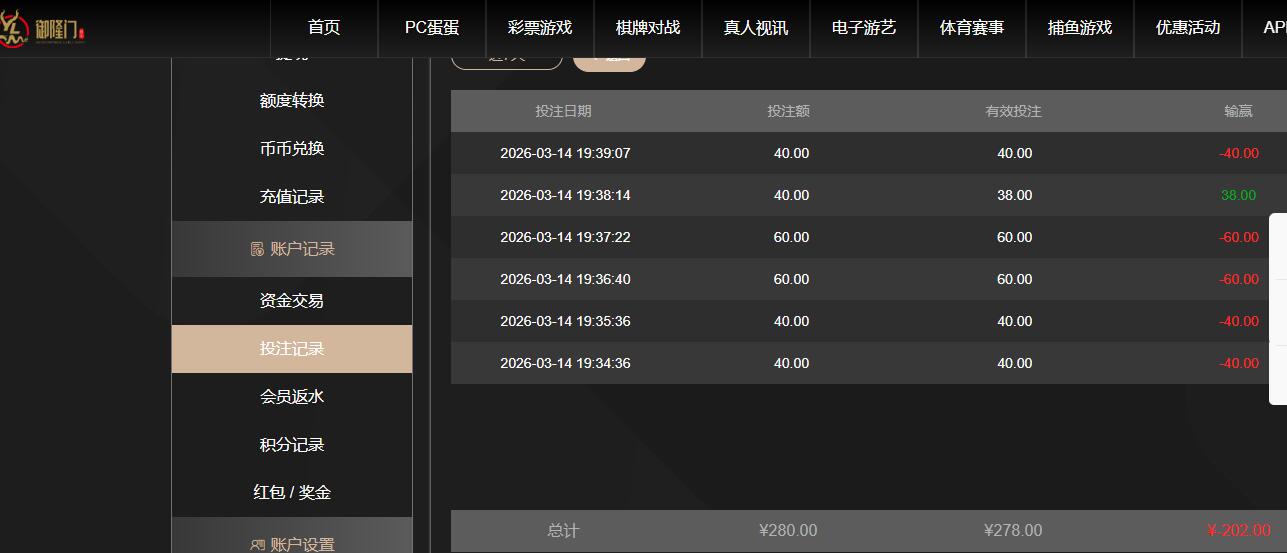View 充值记录 in the sidebar
The image size is (1287, 553).
click(x=292, y=197)
